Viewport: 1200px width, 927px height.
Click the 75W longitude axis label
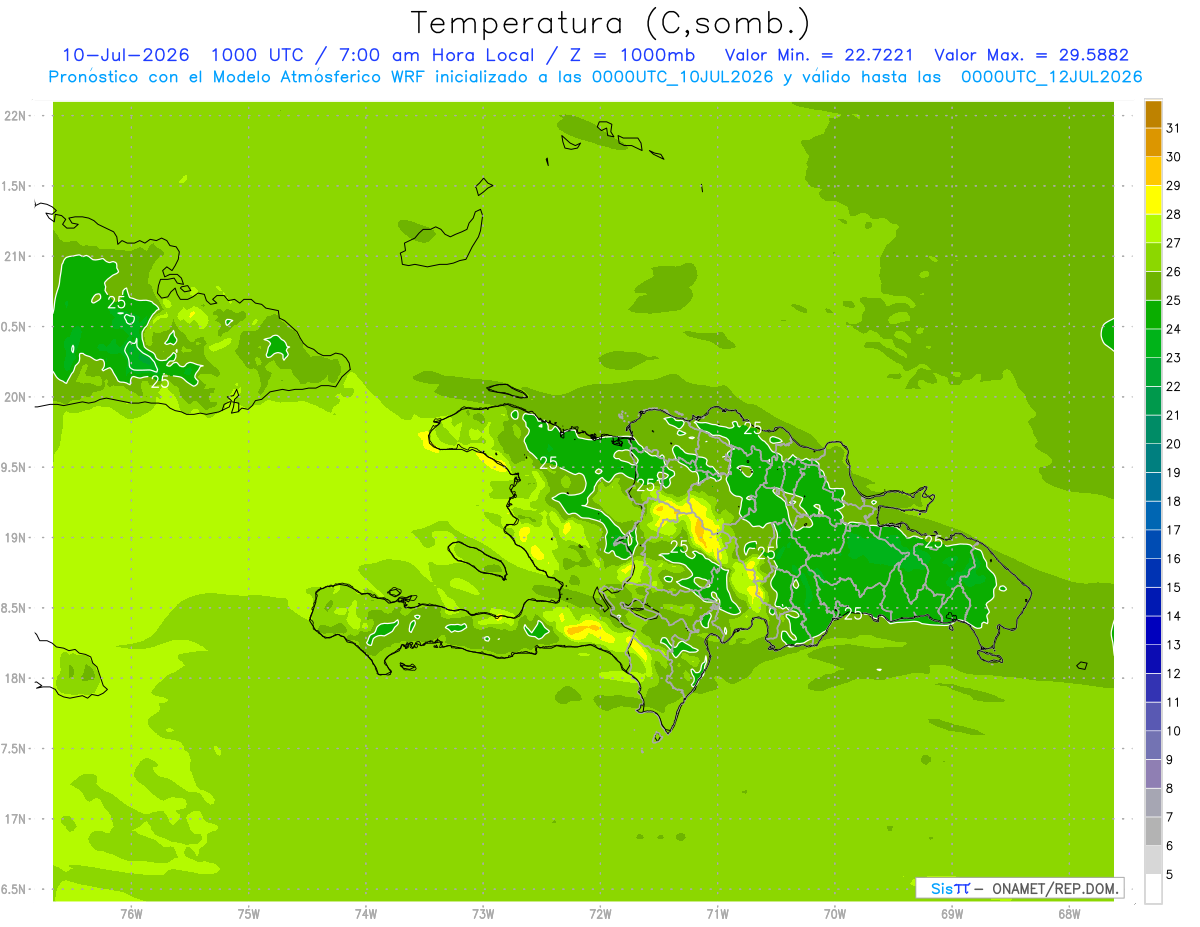[x=249, y=914]
